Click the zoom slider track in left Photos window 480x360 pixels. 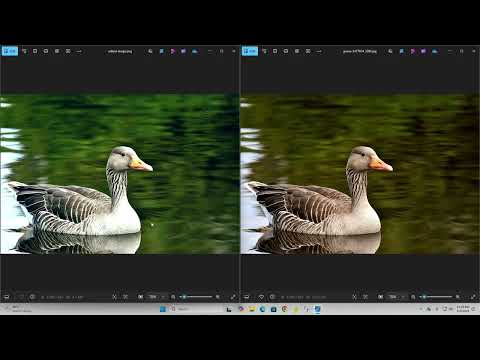tap(196, 297)
